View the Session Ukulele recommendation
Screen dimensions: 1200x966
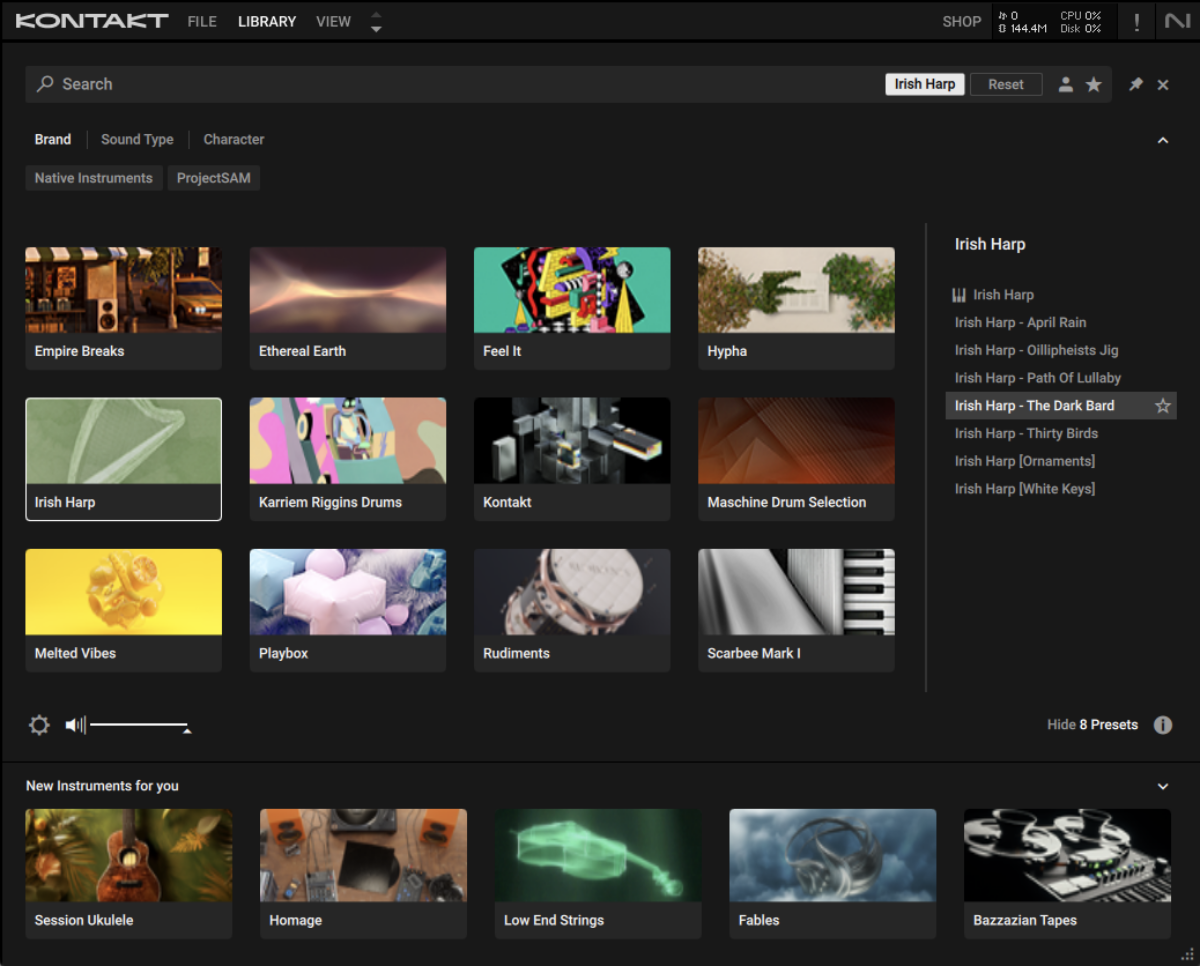click(x=129, y=874)
